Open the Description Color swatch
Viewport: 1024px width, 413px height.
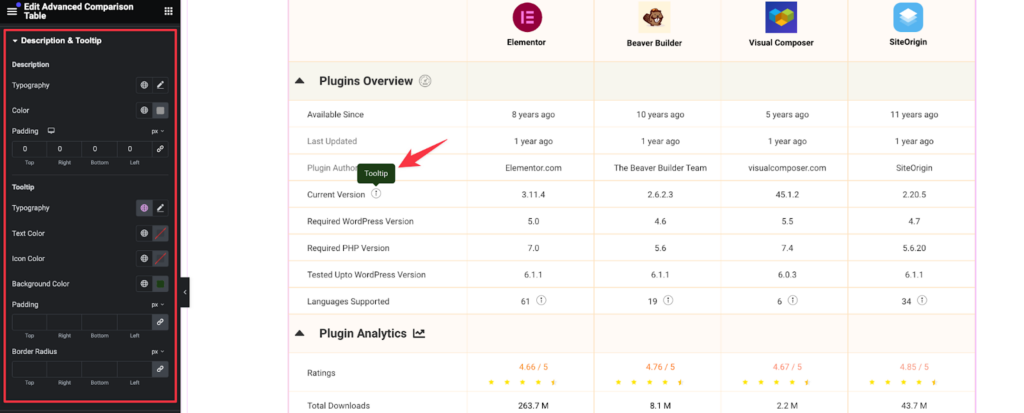pyautogui.click(x=160, y=110)
